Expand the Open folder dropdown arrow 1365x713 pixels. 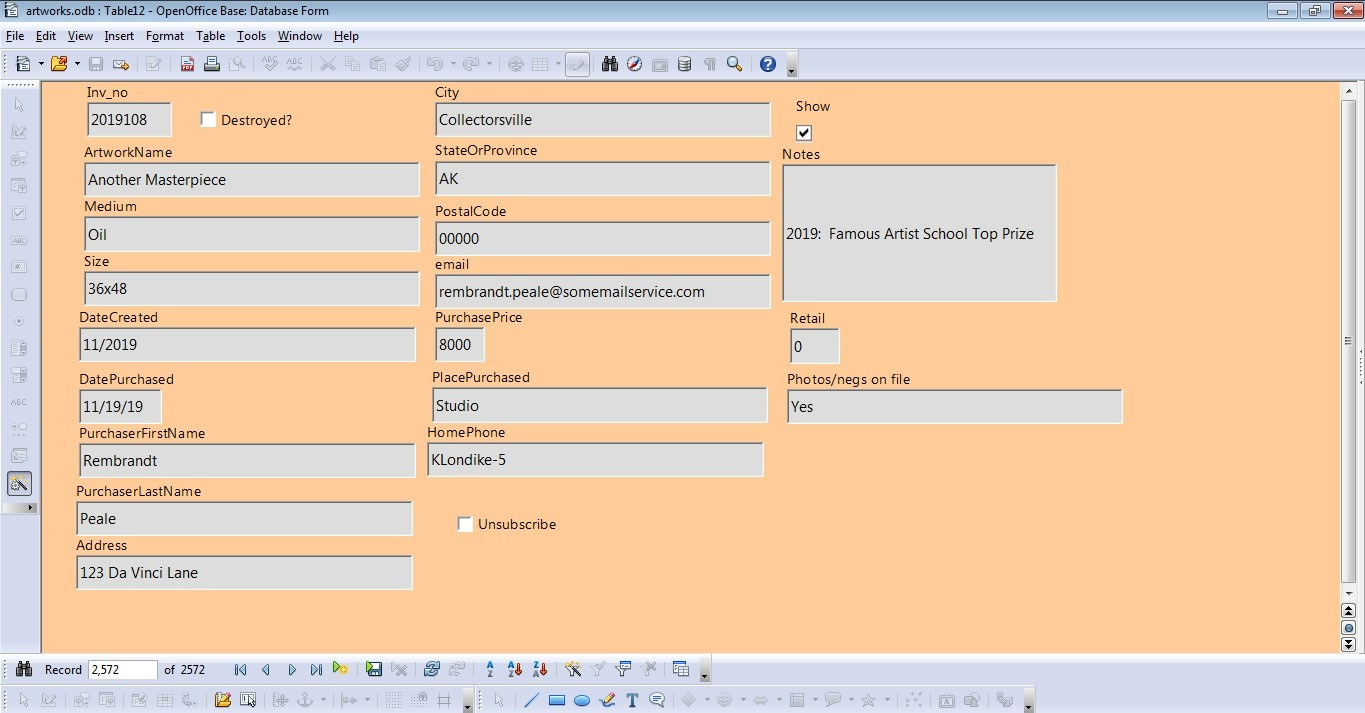point(76,64)
